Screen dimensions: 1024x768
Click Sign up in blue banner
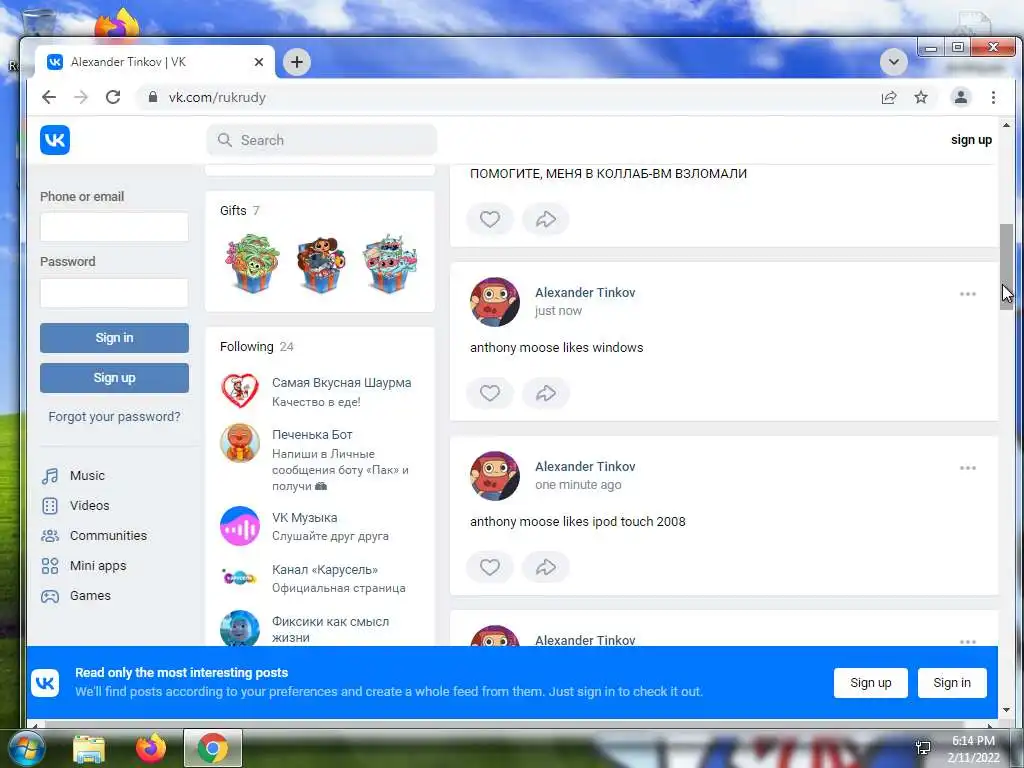point(871,682)
